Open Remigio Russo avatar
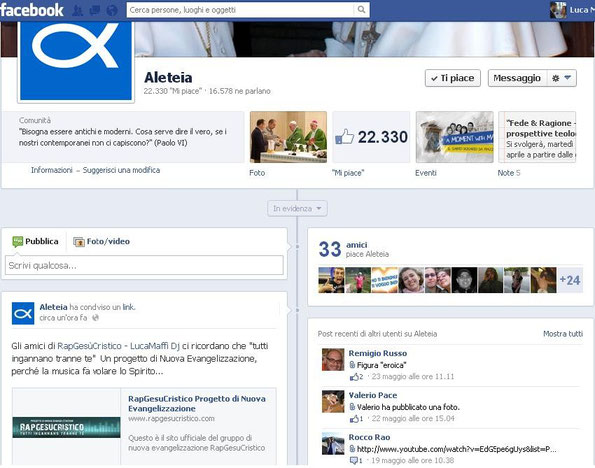This screenshot has width=595, height=468. pos(333,359)
